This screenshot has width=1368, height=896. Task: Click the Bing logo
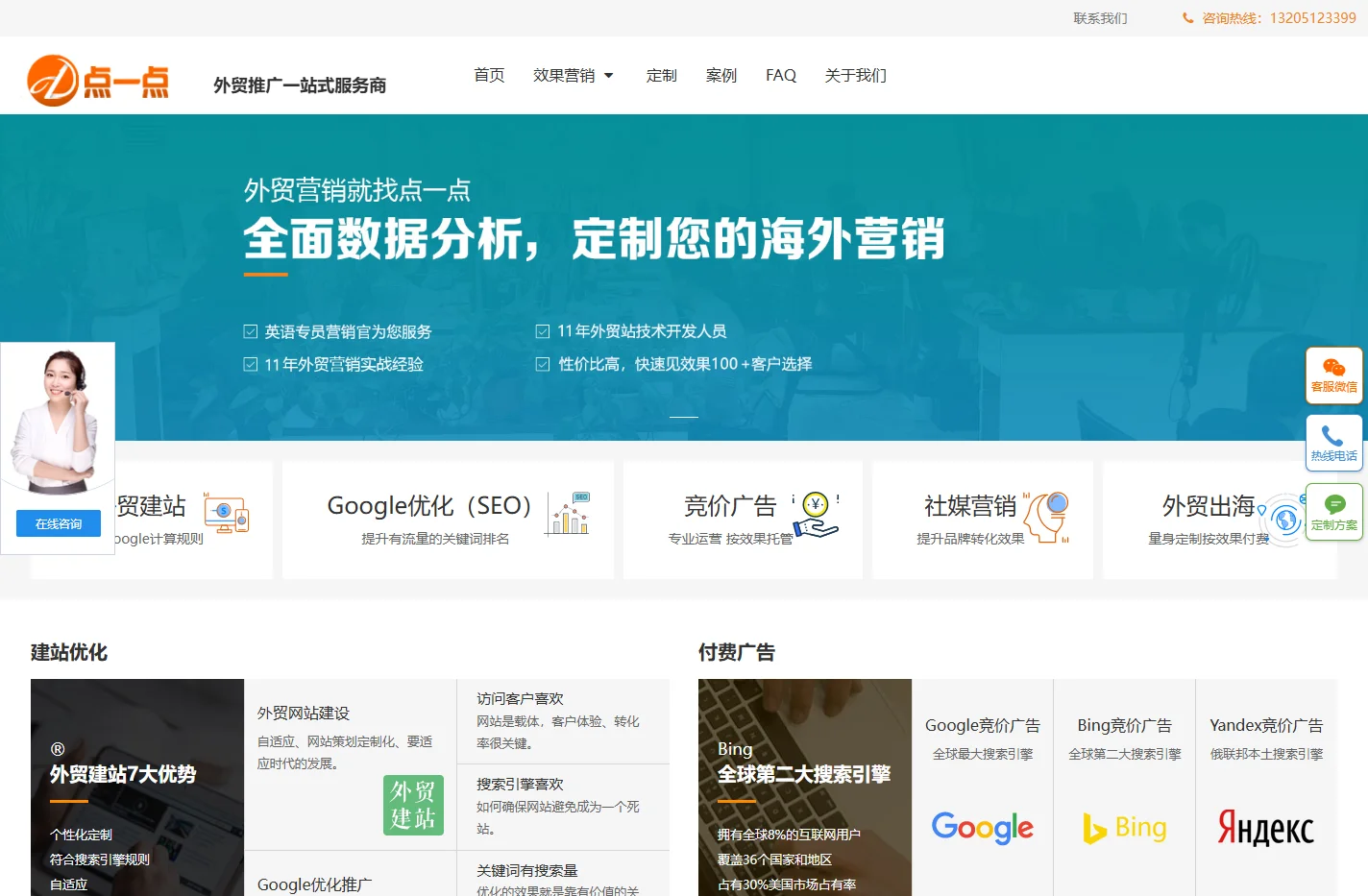point(1124,828)
